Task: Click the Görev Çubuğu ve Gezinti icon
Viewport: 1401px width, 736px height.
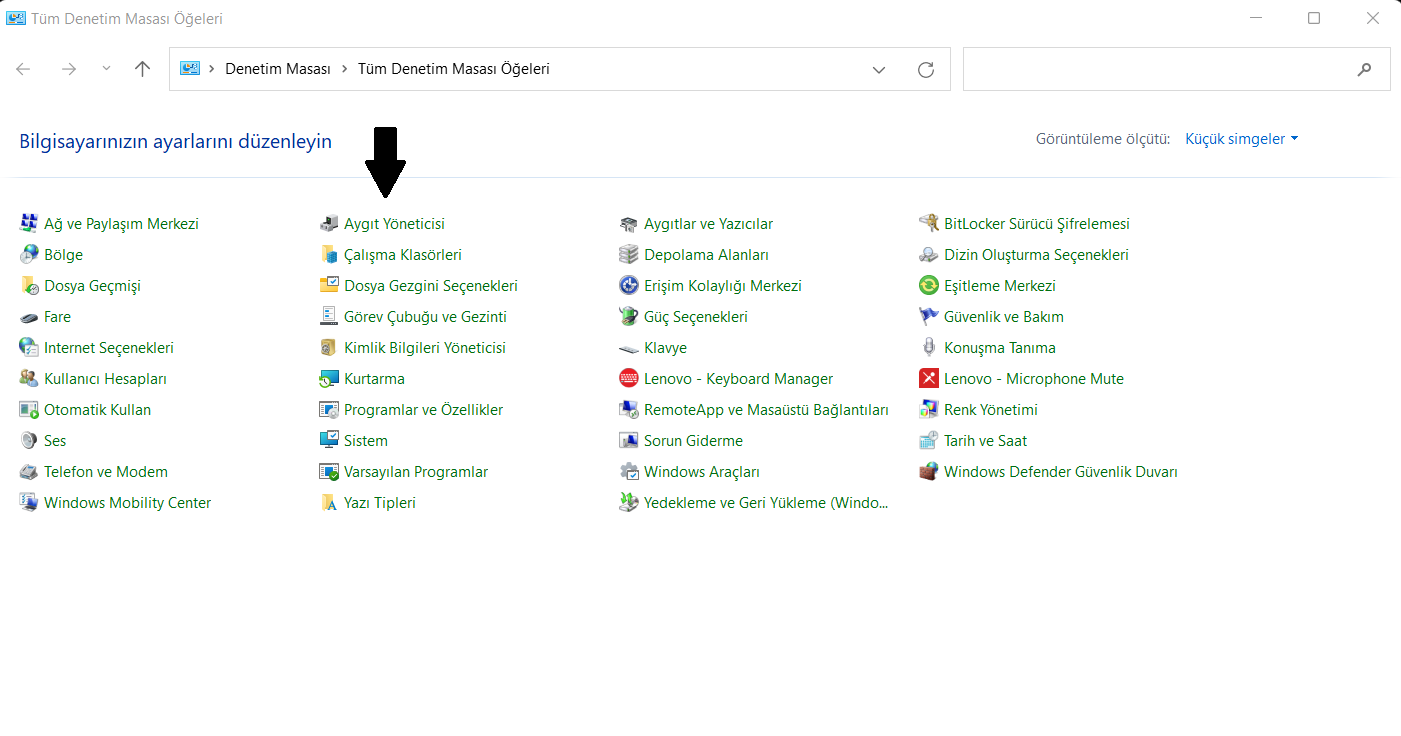Action: pos(328,317)
